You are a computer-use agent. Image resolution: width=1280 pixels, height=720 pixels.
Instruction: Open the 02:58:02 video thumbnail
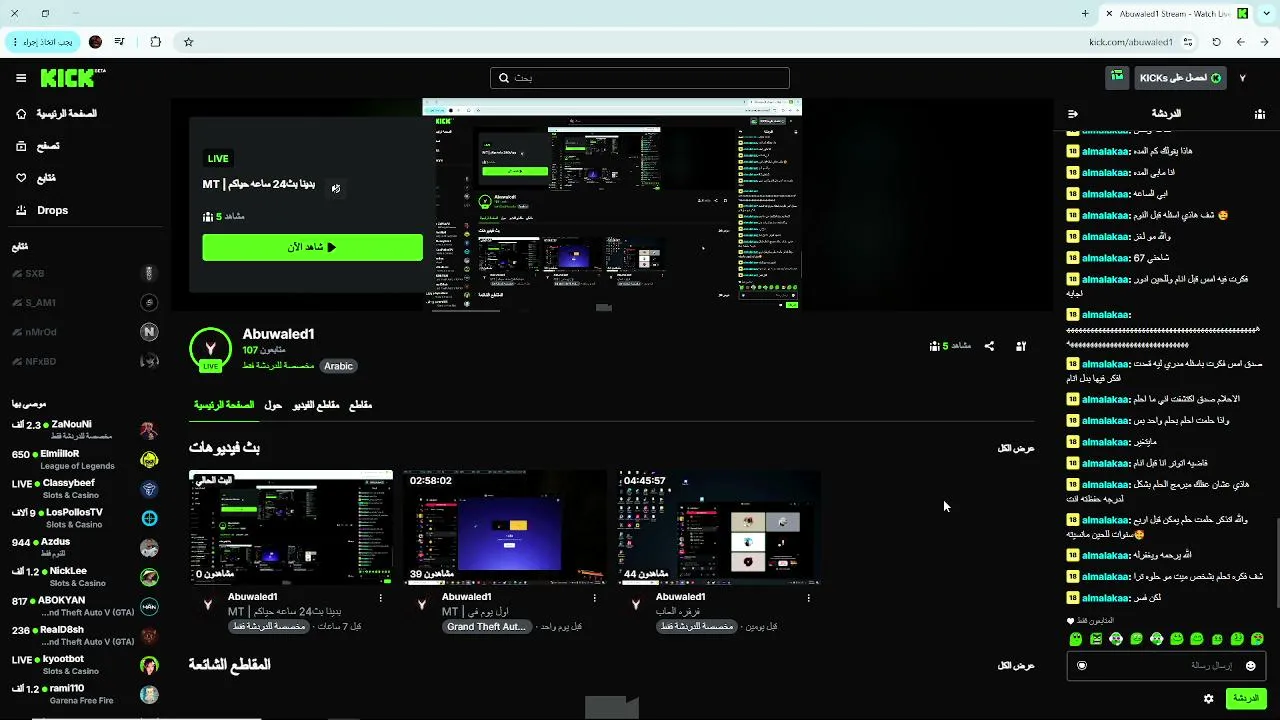coord(505,527)
